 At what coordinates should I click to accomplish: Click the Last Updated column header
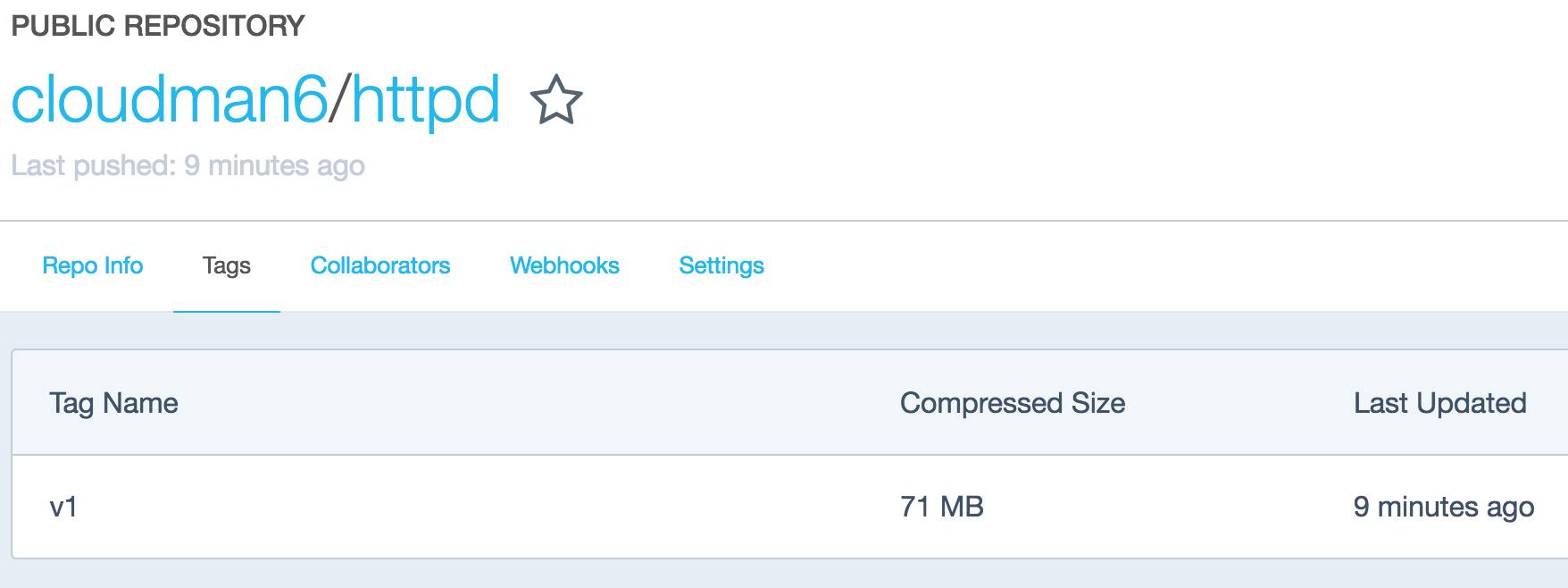point(1440,403)
